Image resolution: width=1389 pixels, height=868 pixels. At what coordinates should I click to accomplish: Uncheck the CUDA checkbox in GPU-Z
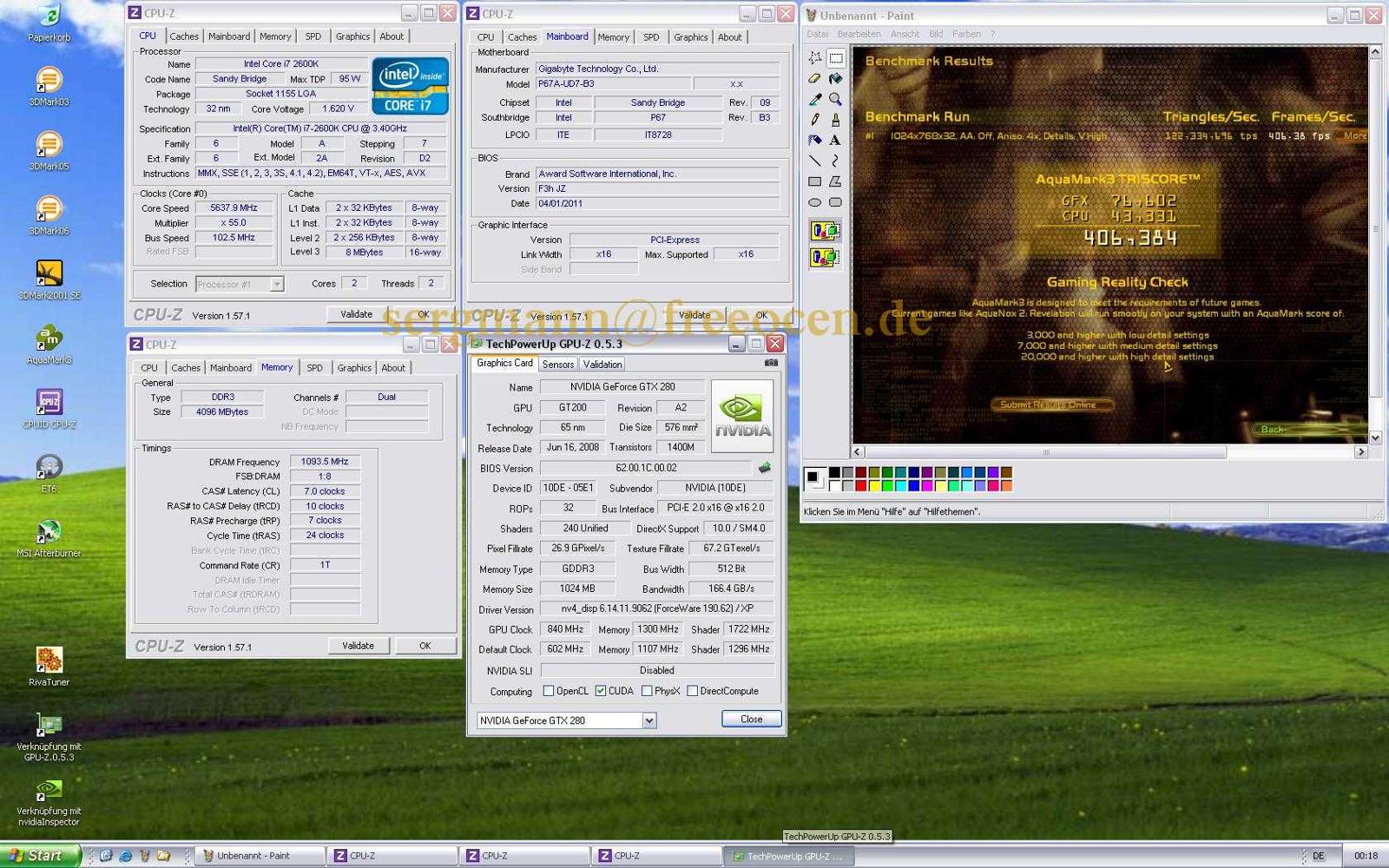[x=600, y=691]
